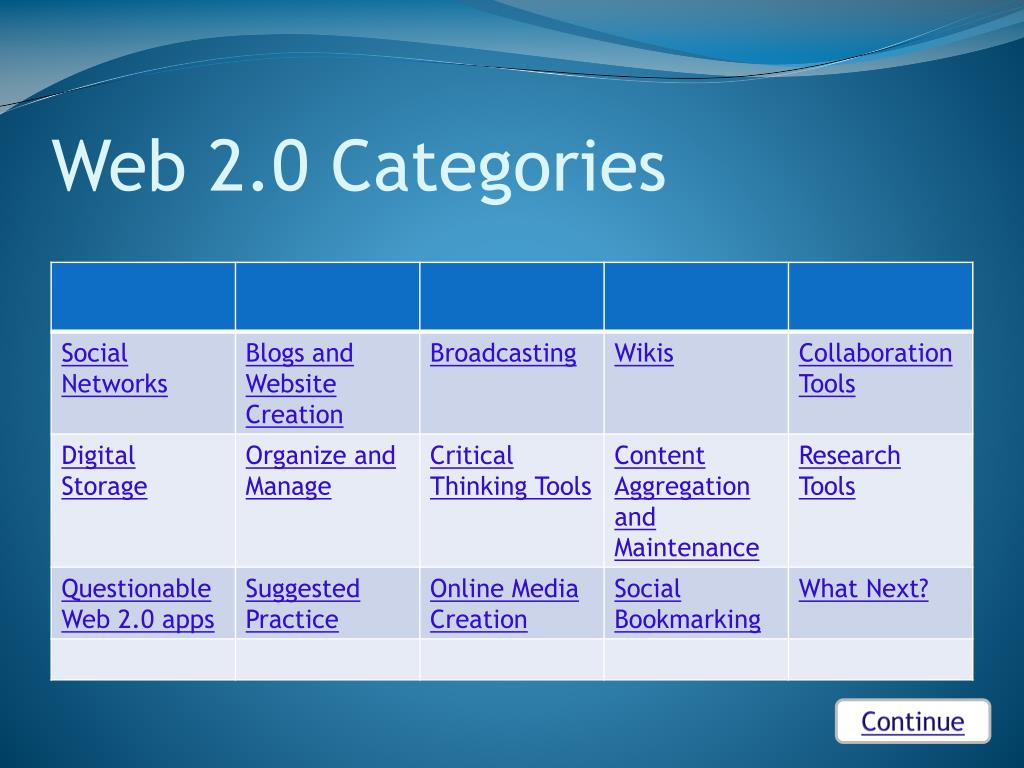Open the Organize and Manage link

(320, 471)
